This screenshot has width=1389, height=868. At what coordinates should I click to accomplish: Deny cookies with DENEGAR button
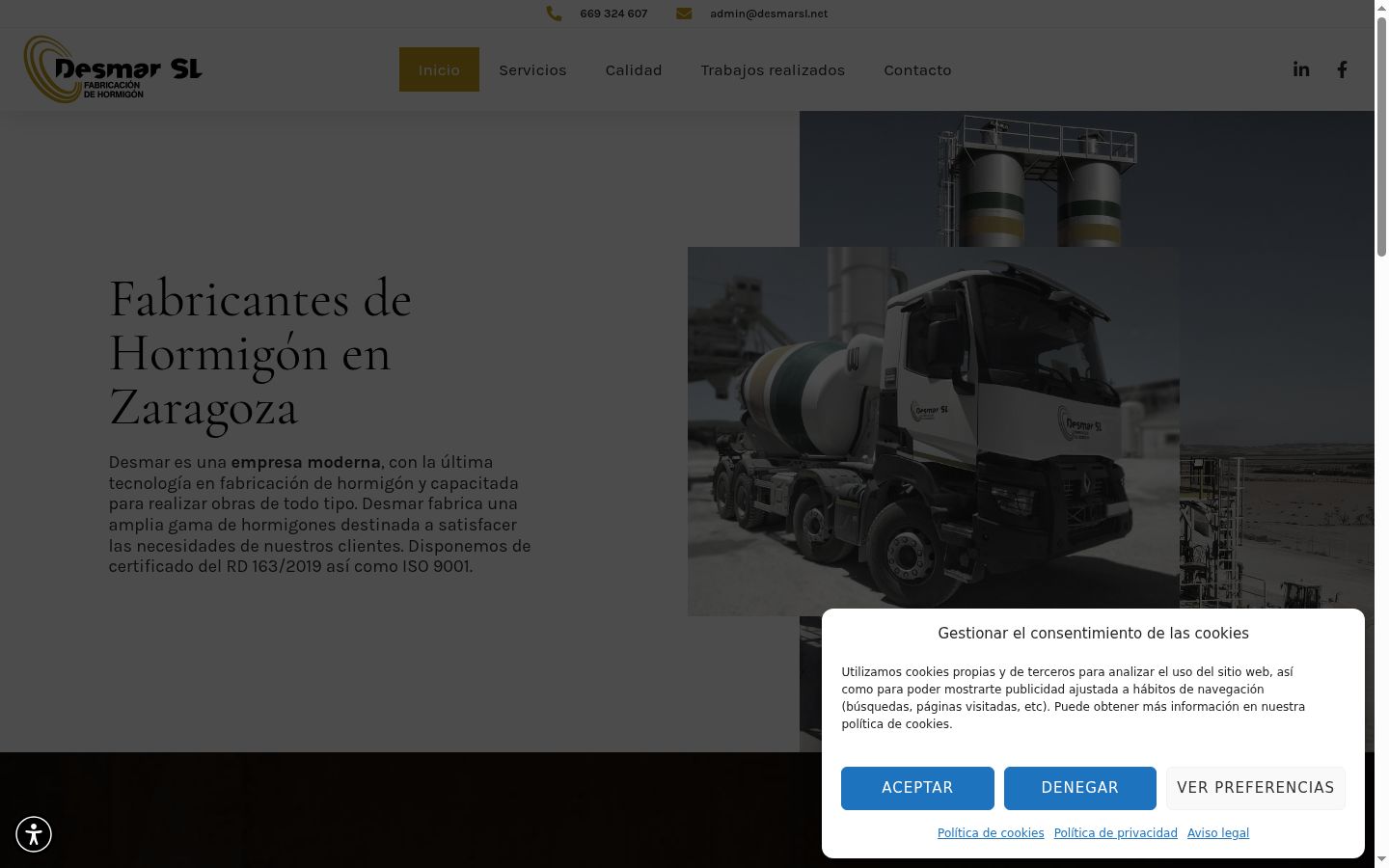[x=1080, y=788]
